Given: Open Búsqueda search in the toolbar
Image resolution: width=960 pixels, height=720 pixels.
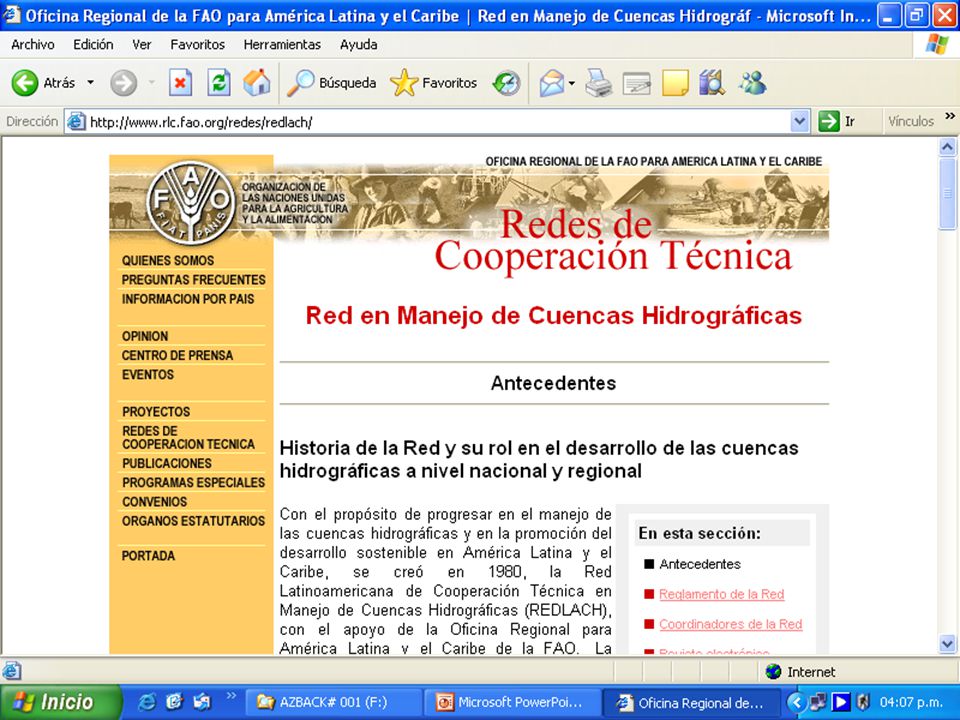Looking at the screenshot, I should pyautogui.click(x=331, y=83).
